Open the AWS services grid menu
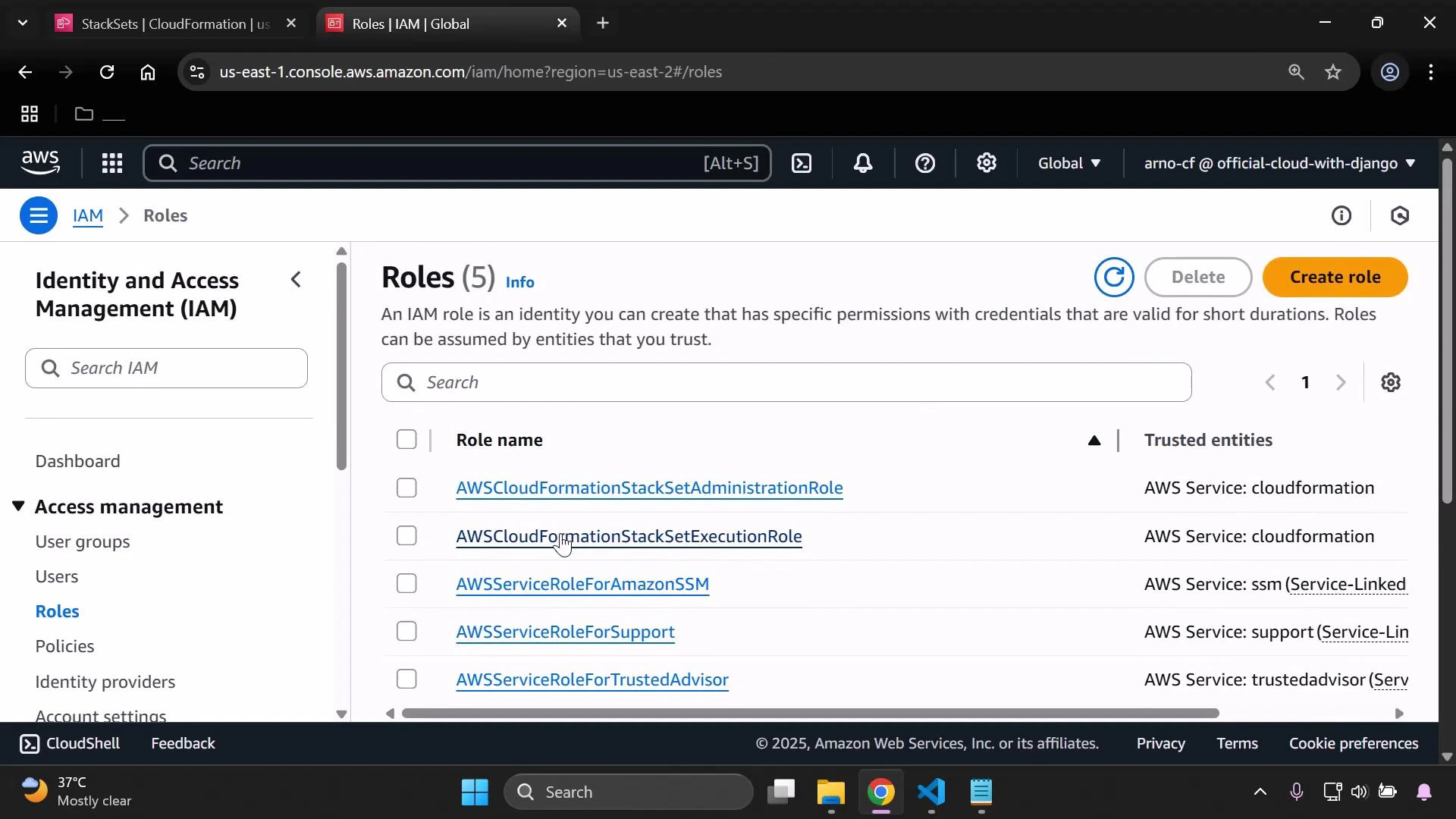 click(111, 163)
